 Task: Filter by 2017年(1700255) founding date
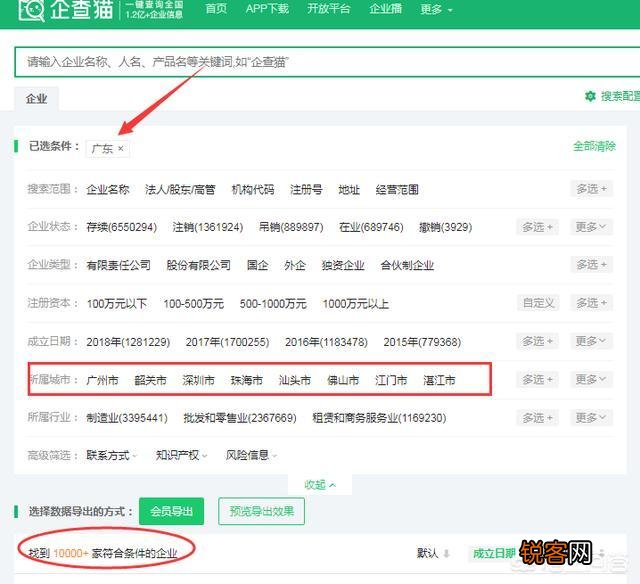pyautogui.click(x=227, y=342)
